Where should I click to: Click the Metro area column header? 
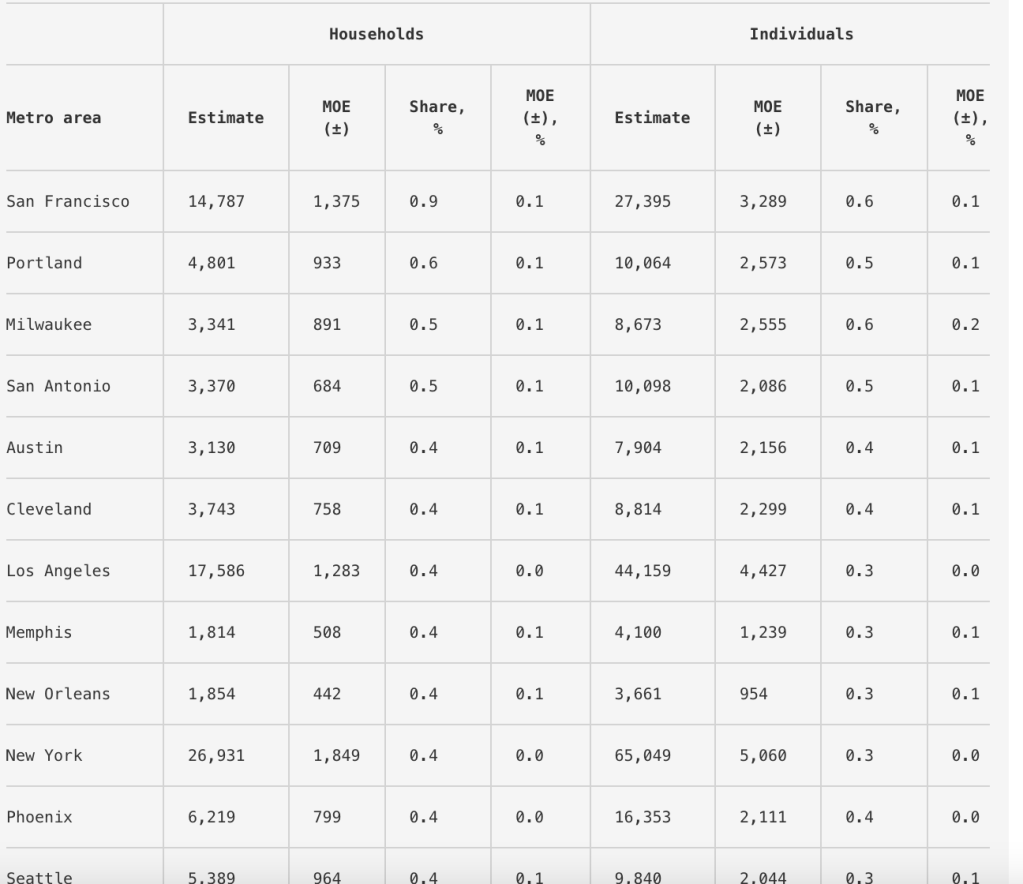(x=53, y=118)
